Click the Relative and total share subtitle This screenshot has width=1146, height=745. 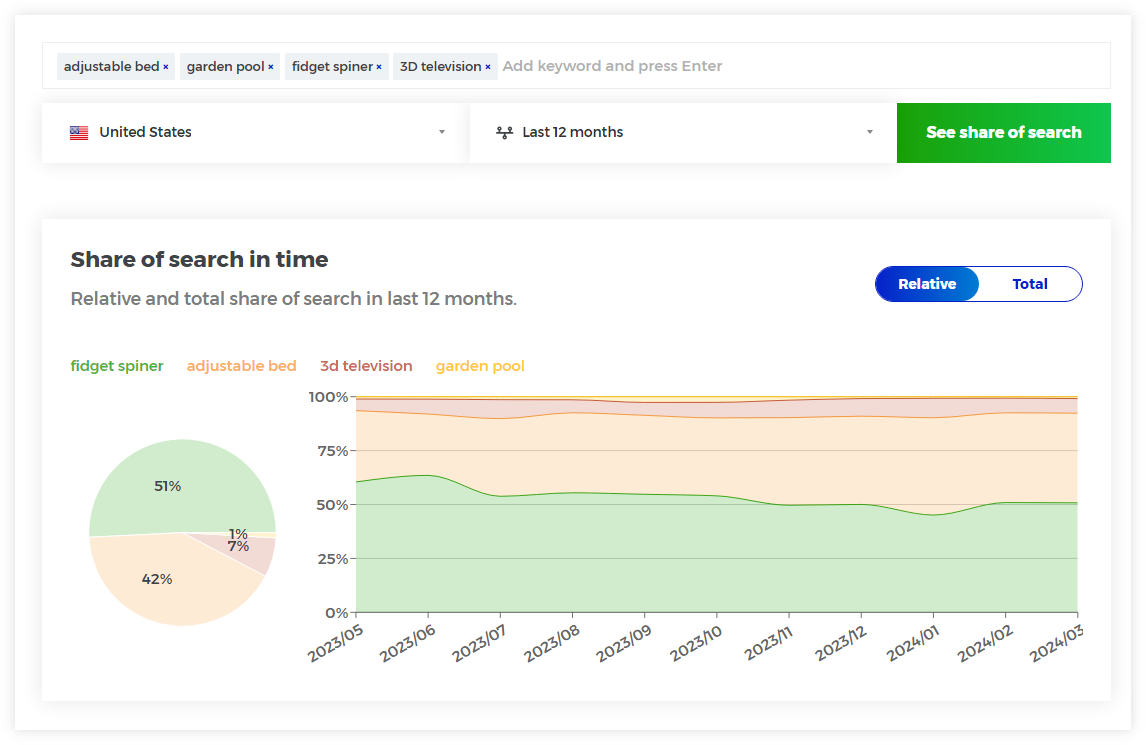click(x=293, y=299)
